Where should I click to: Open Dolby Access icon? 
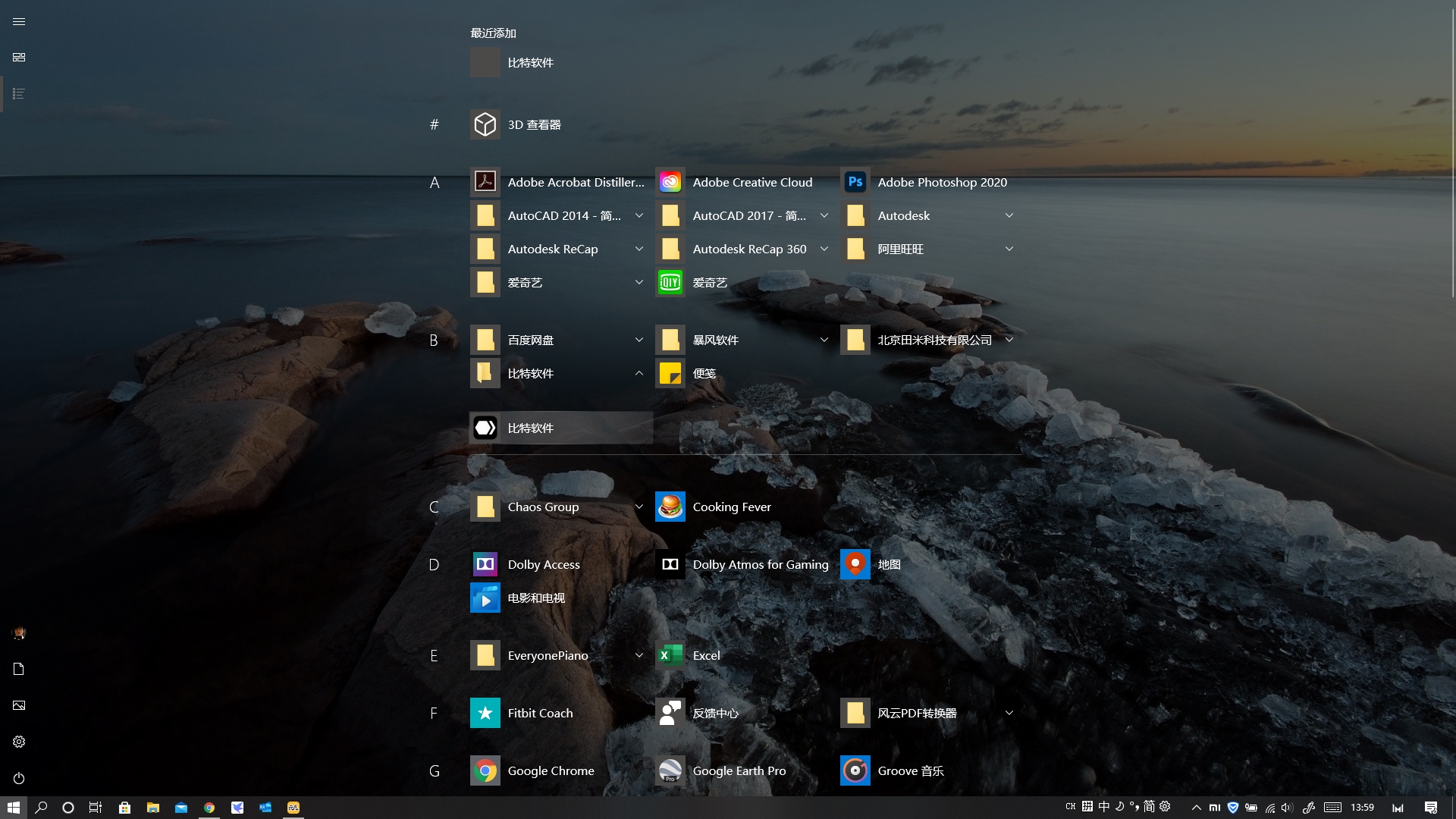485,564
